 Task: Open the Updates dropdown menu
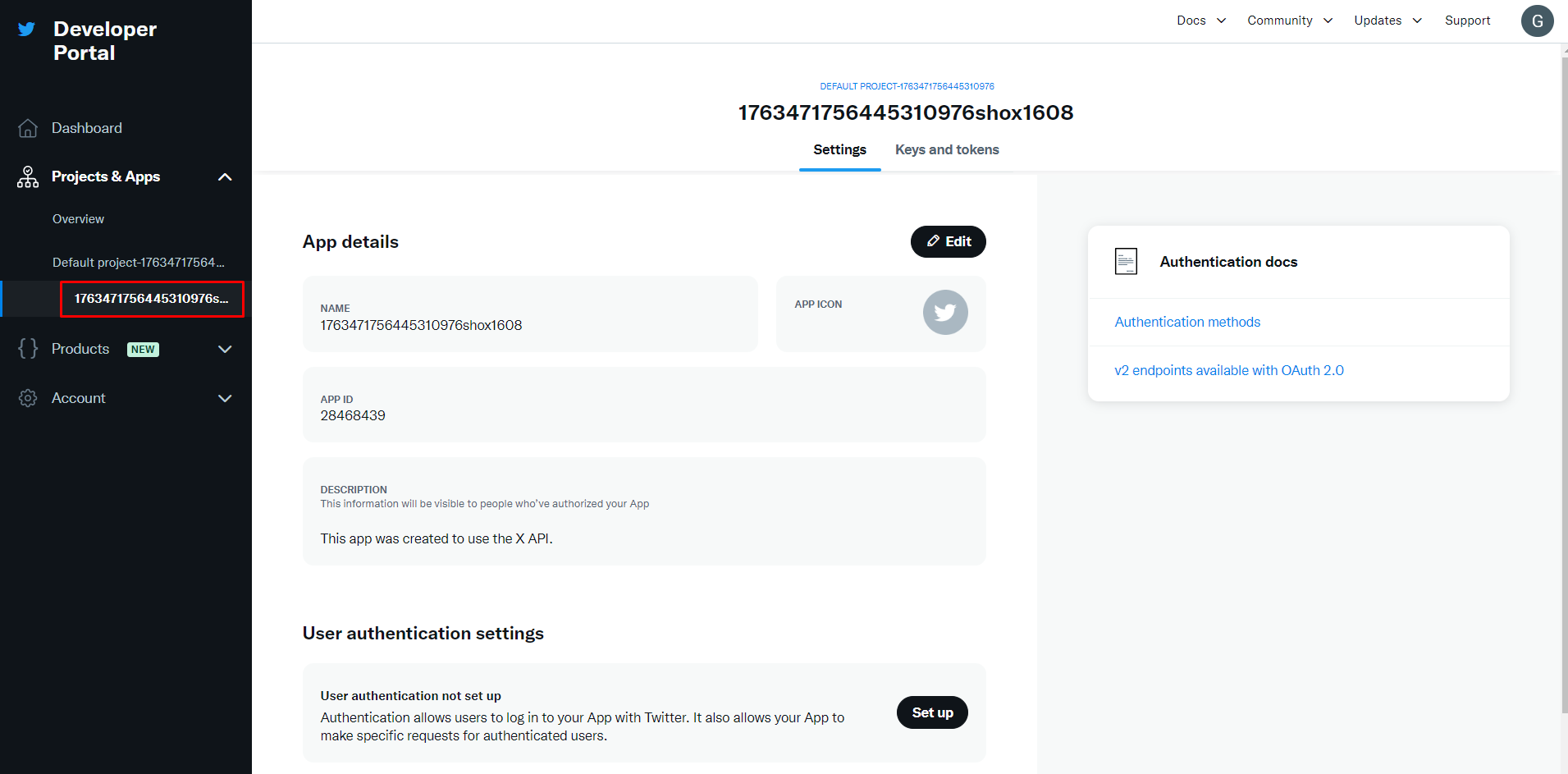1387,21
